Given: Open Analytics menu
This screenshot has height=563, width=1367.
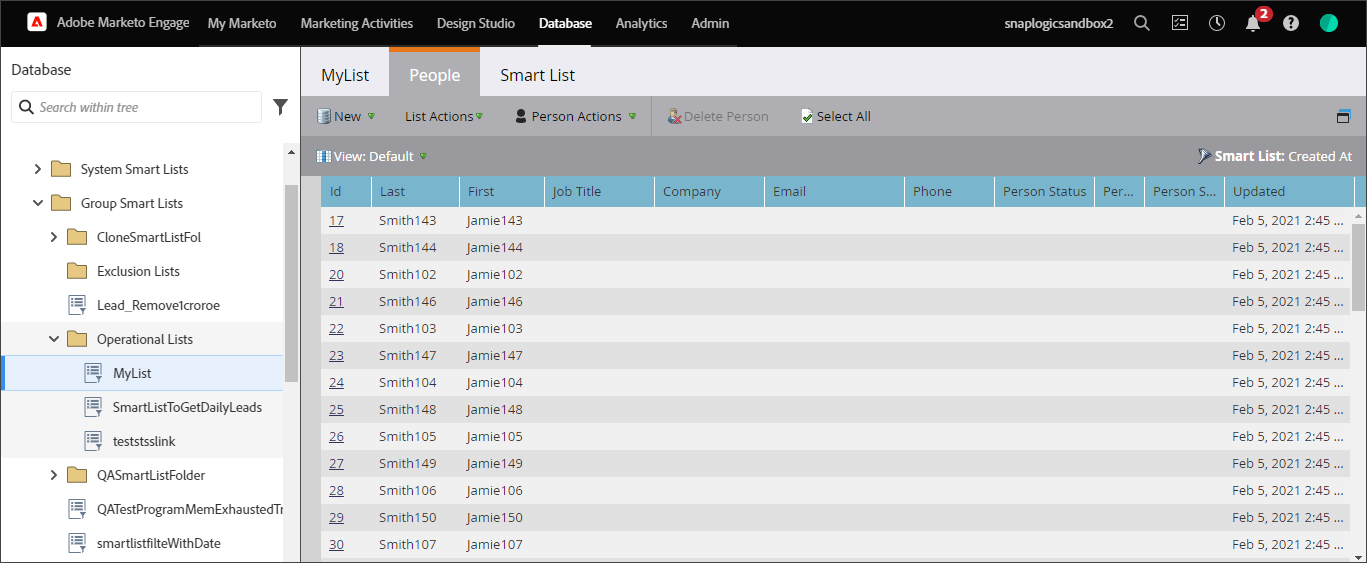Looking at the screenshot, I should 641,23.
